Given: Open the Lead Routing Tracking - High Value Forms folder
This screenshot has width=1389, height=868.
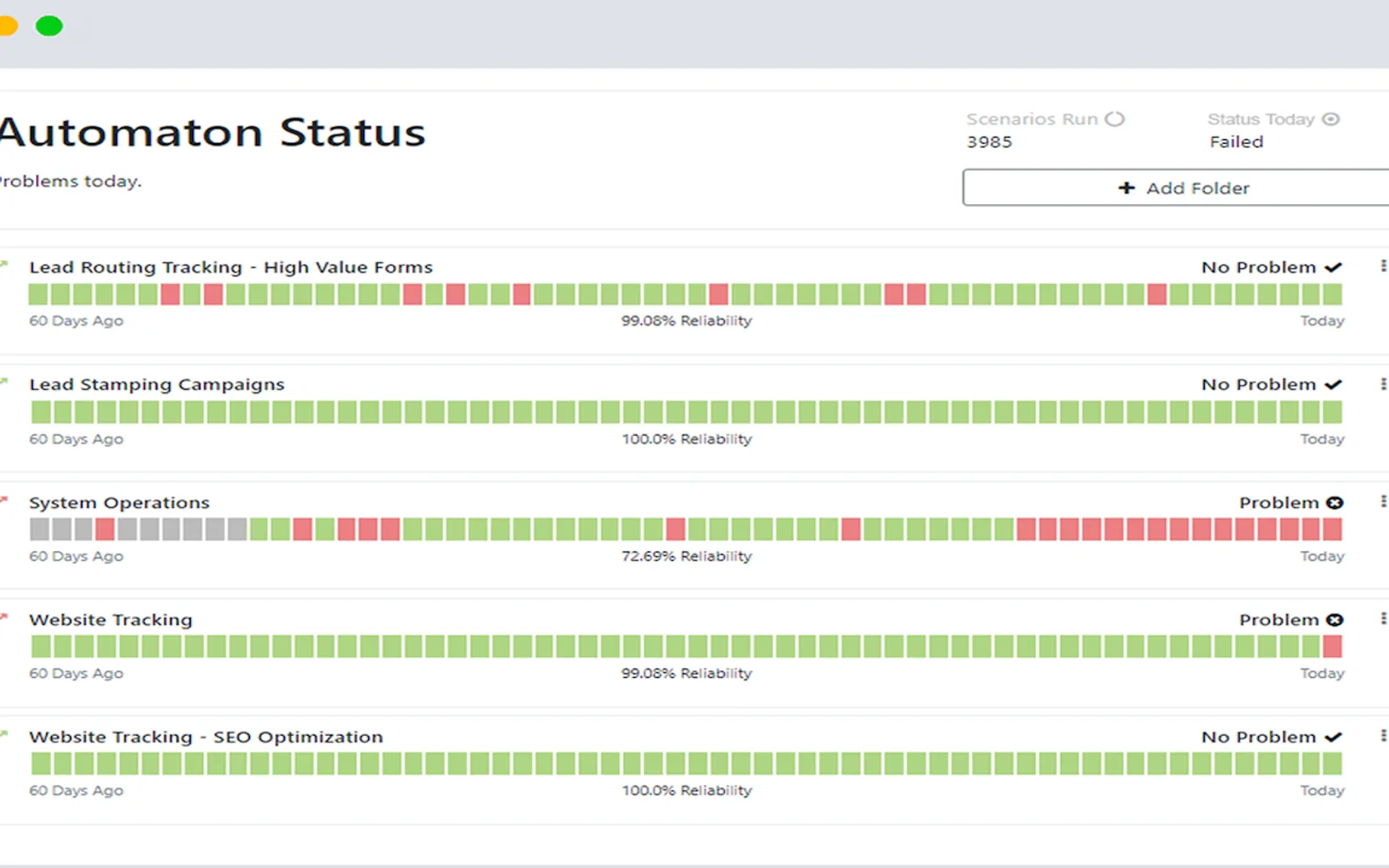Looking at the screenshot, I should click(231, 267).
